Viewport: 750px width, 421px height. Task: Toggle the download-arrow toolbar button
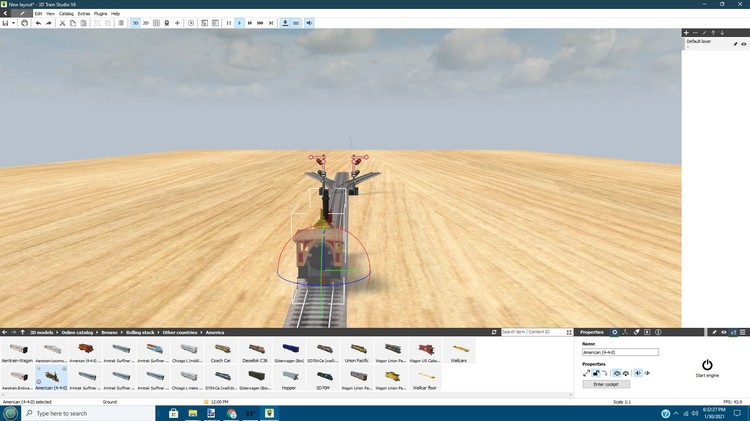point(285,23)
